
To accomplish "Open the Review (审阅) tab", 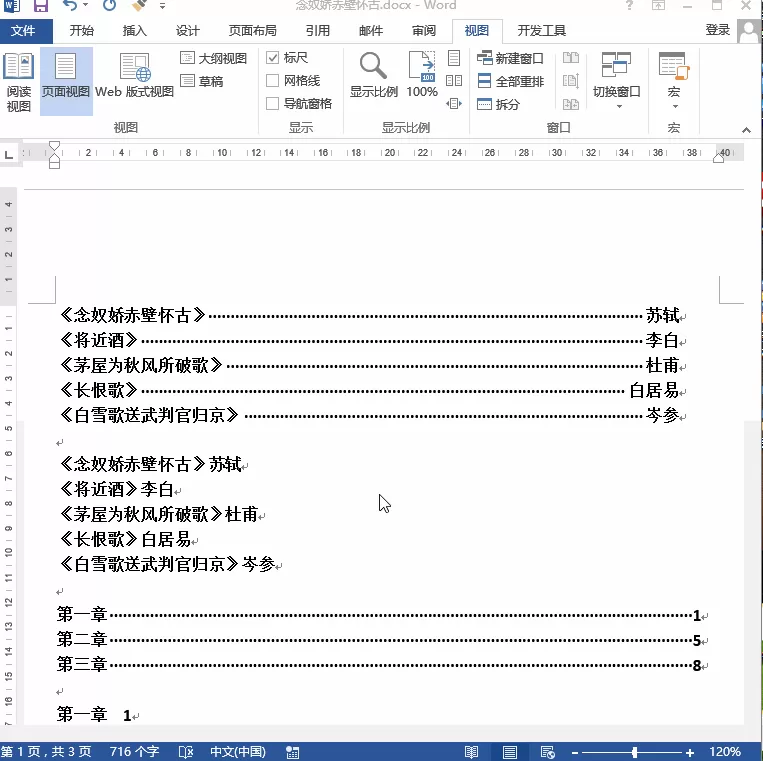I will [424, 31].
